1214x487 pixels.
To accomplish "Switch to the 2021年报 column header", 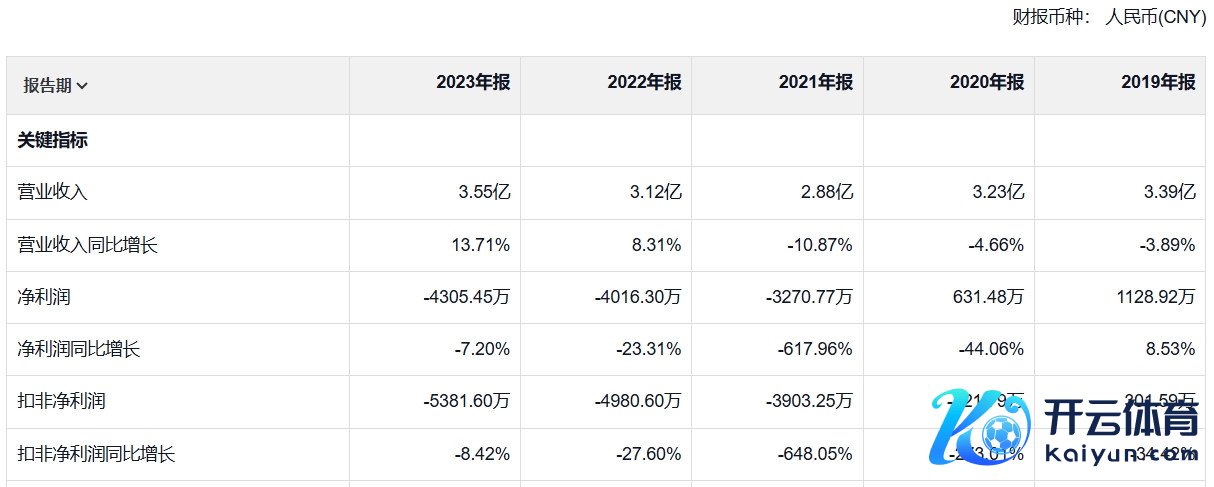I will [x=815, y=83].
